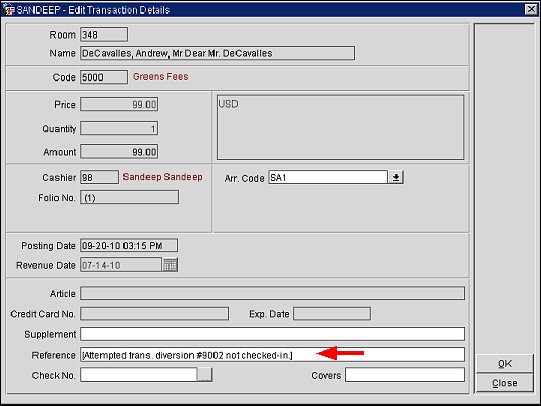This screenshot has width=541, height=406.
Task: Click the Check No. lookup button
Action: [204, 375]
